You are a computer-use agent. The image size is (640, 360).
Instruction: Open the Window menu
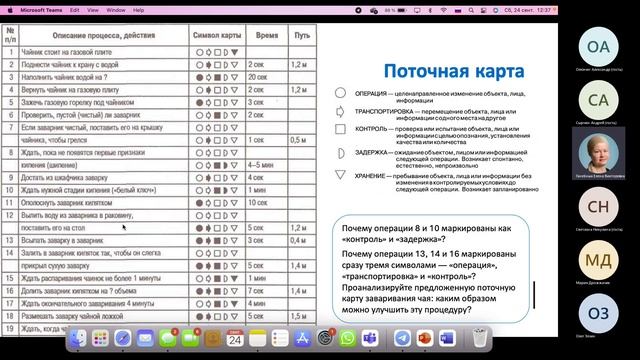[x=116, y=10]
